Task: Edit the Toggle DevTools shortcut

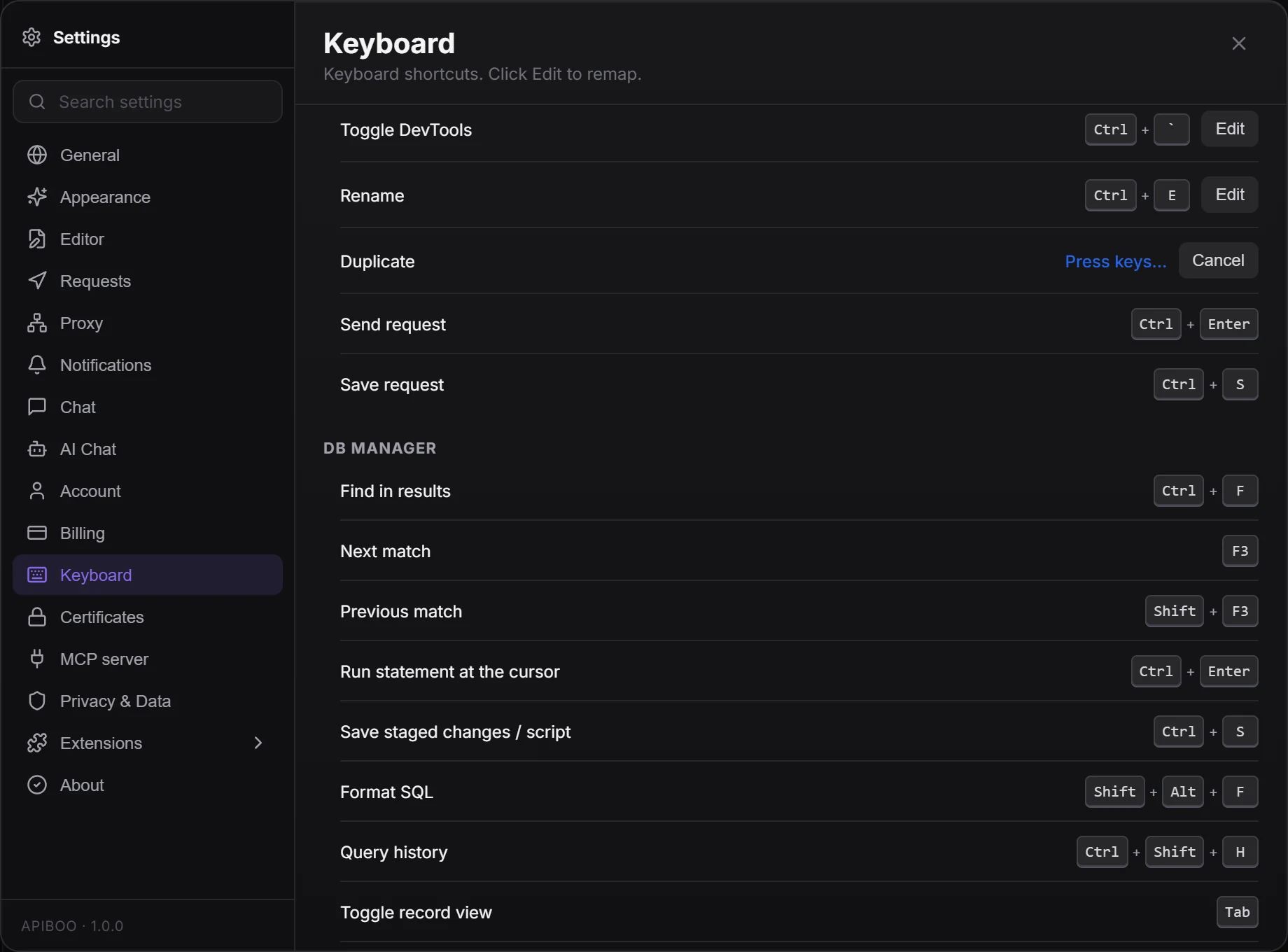Action: point(1229,129)
